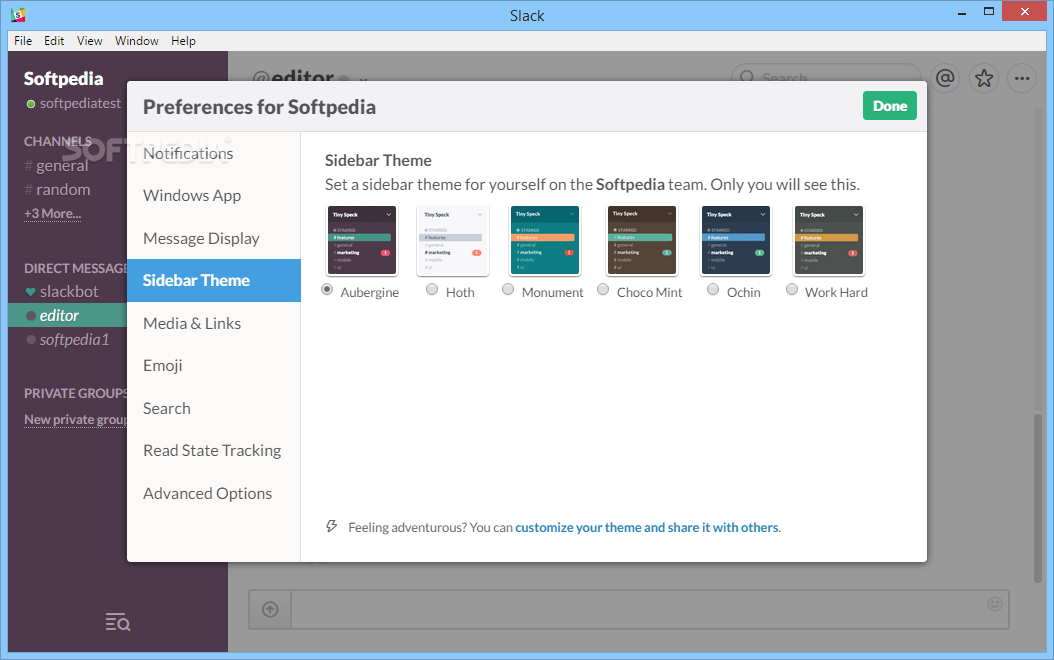Open the Edit menu

point(54,41)
